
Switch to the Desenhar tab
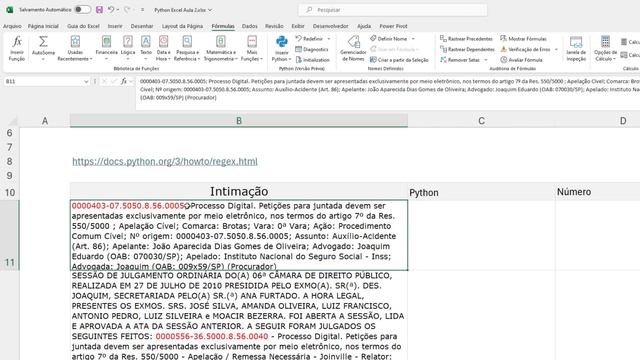[142, 26]
